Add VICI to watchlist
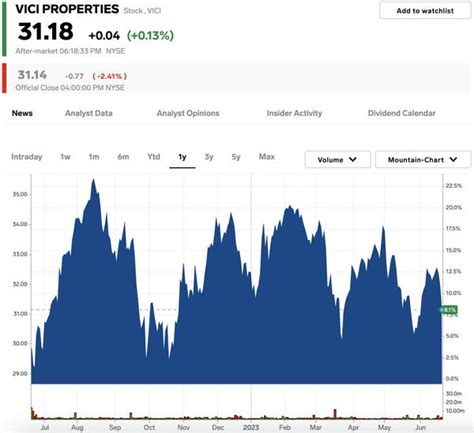The image size is (474, 433). click(x=425, y=11)
